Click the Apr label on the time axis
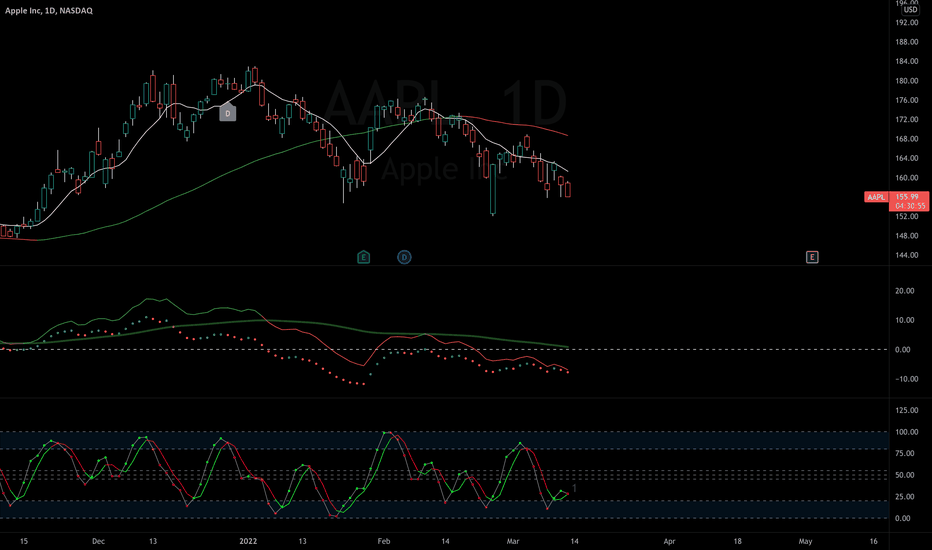The width and height of the screenshot is (932, 550). point(669,541)
